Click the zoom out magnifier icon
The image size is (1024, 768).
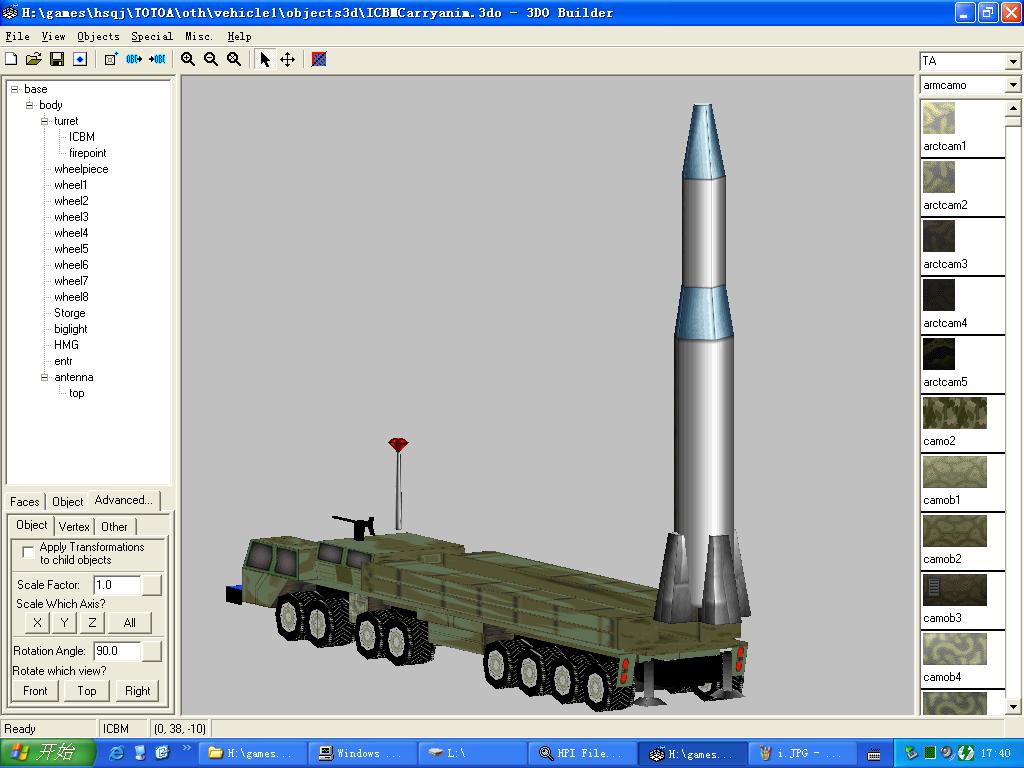click(x=211, y=59)
